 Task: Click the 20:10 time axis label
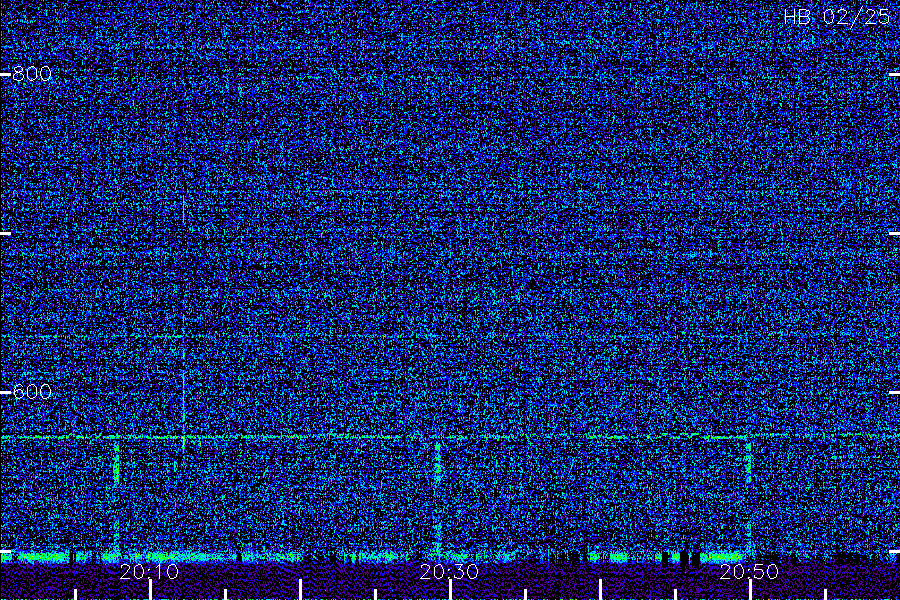pos(149,572)
